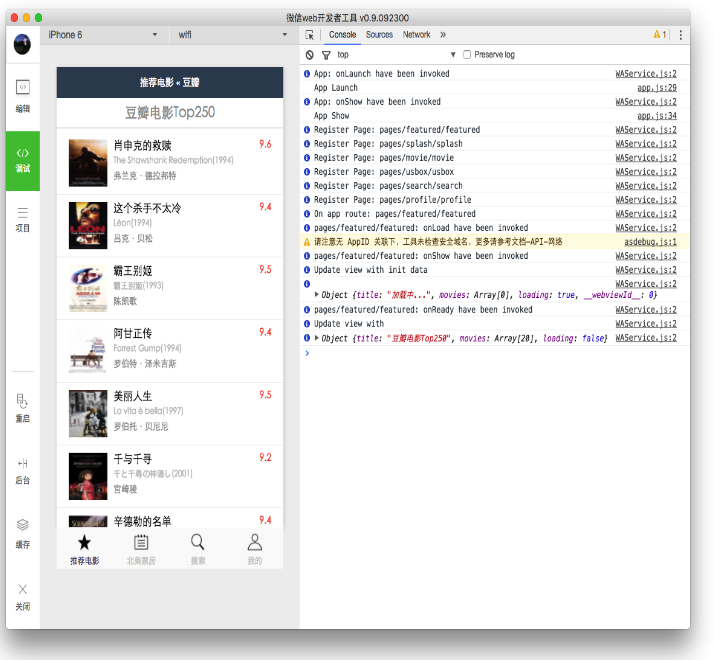Tap the 搜索 magnifier tab icon

coord(197,542)
